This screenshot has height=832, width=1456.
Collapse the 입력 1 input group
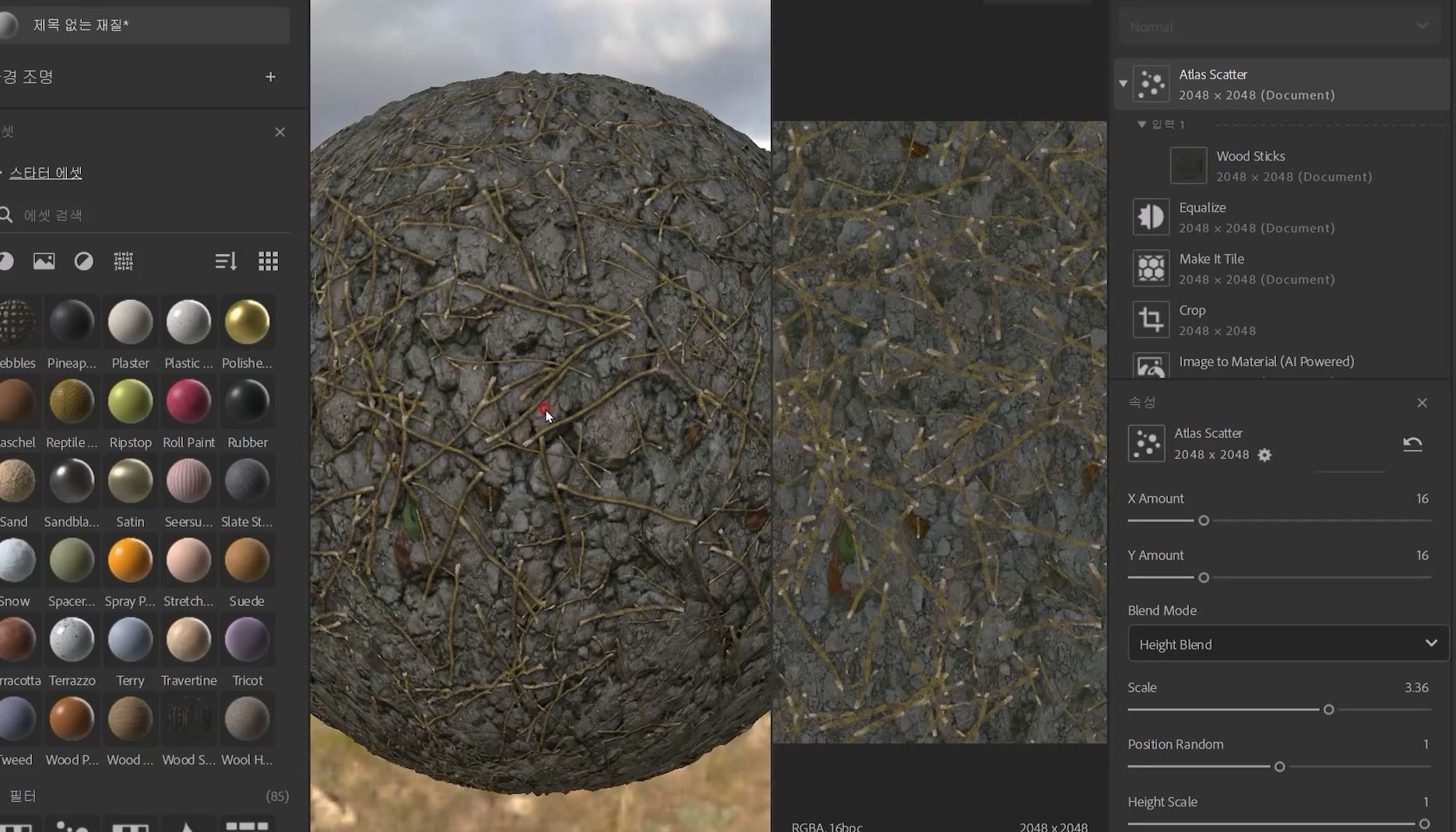1141,125
